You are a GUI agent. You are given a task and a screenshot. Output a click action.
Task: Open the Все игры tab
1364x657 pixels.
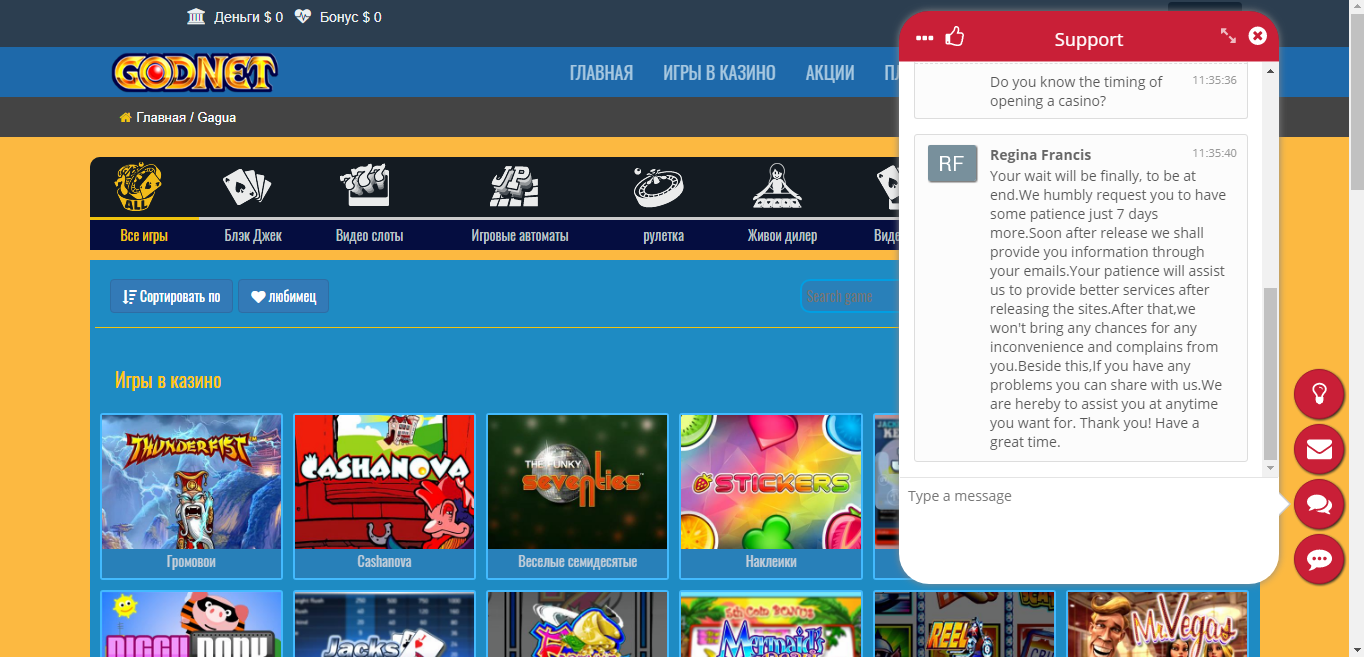(144, 236)
